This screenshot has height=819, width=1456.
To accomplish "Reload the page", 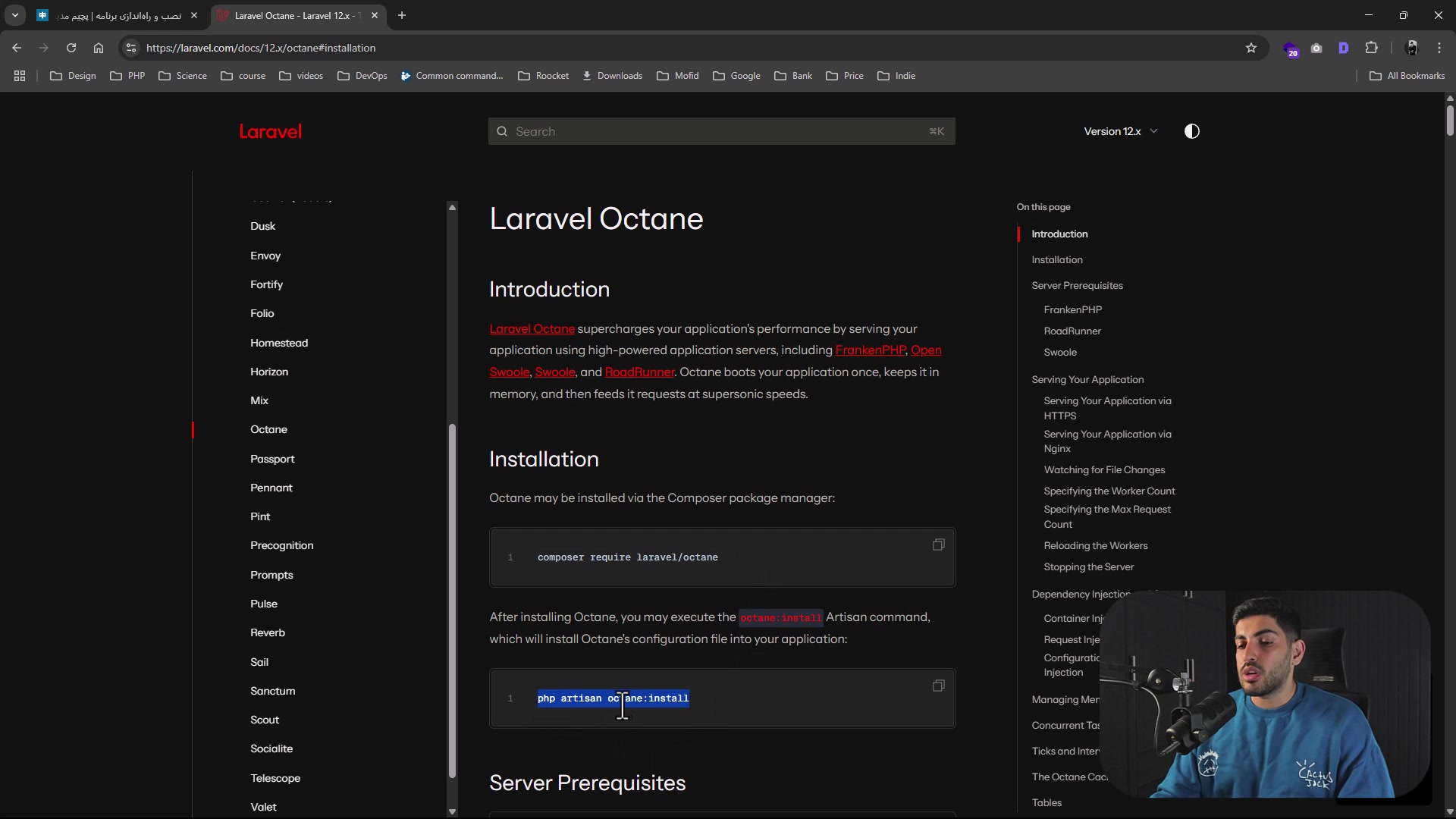I will 71,48.
